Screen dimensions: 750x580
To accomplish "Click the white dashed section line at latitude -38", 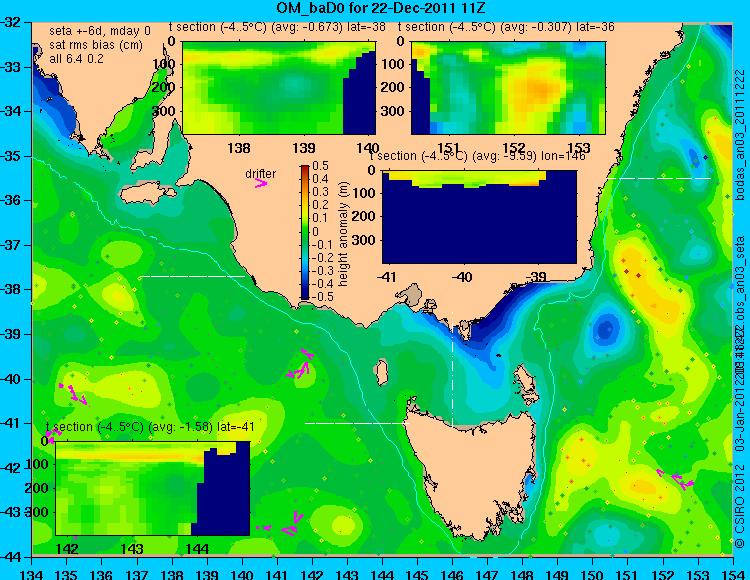I will pyautogui.click(x=191, y=276).
